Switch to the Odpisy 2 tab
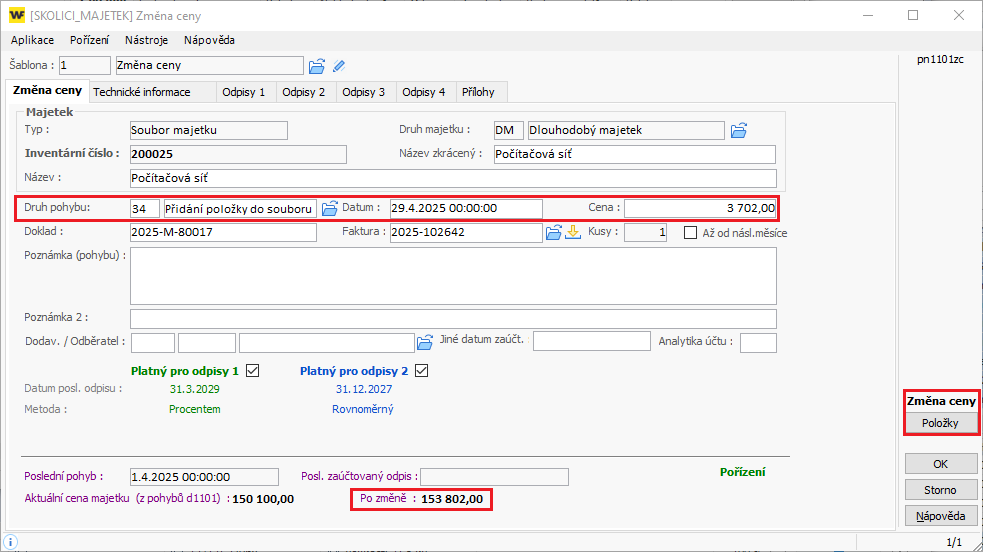 click(x=304, y=92)
